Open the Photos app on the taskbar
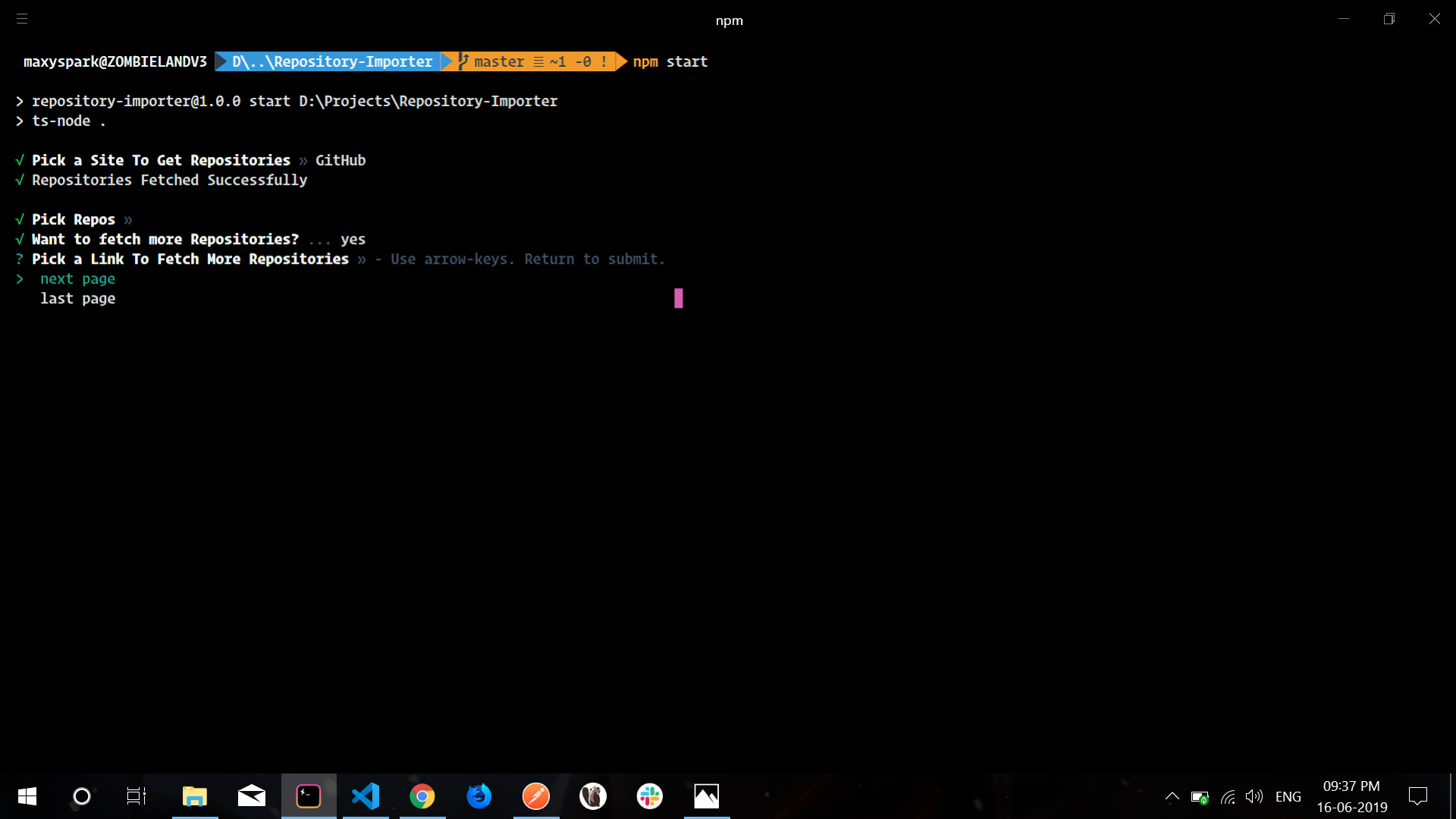This screenshot has height=819, width=1456. (707, 796)
